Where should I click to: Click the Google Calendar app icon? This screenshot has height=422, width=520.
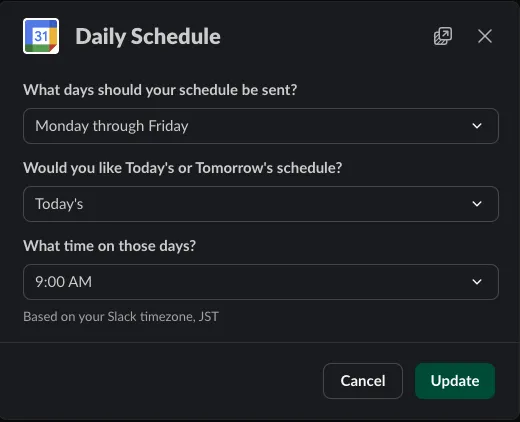click(x=41, y=36)
